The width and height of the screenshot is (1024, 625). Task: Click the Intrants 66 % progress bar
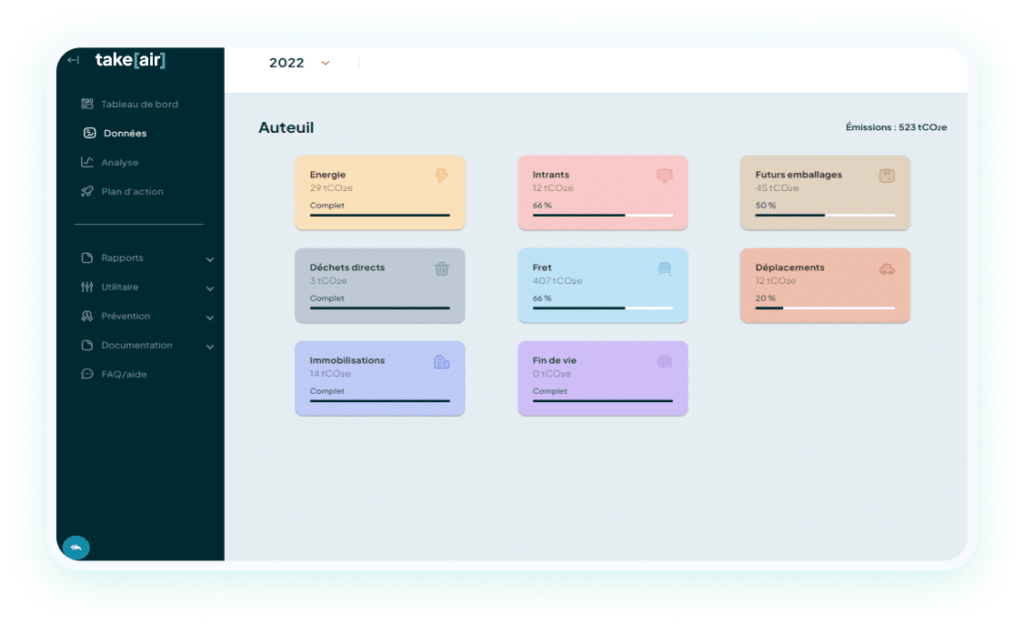point(602,215)
